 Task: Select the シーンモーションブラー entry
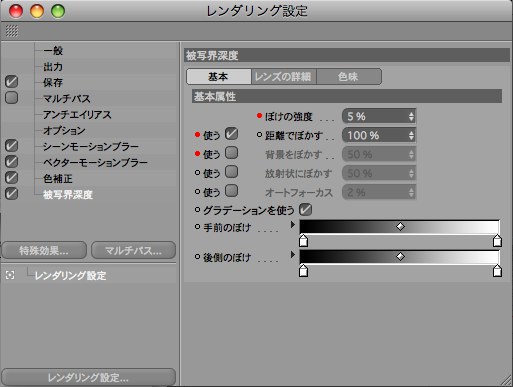coord(91,147)
